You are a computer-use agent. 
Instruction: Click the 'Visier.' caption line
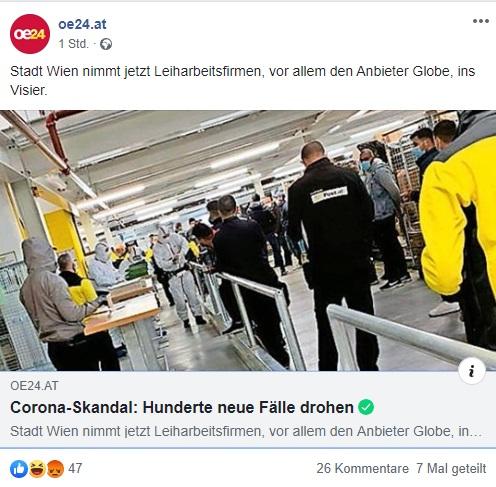(29, 90)
